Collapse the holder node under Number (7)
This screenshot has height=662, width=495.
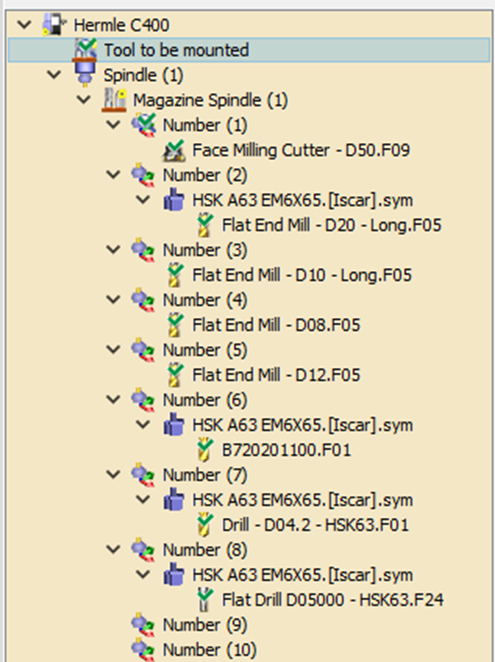143,500
